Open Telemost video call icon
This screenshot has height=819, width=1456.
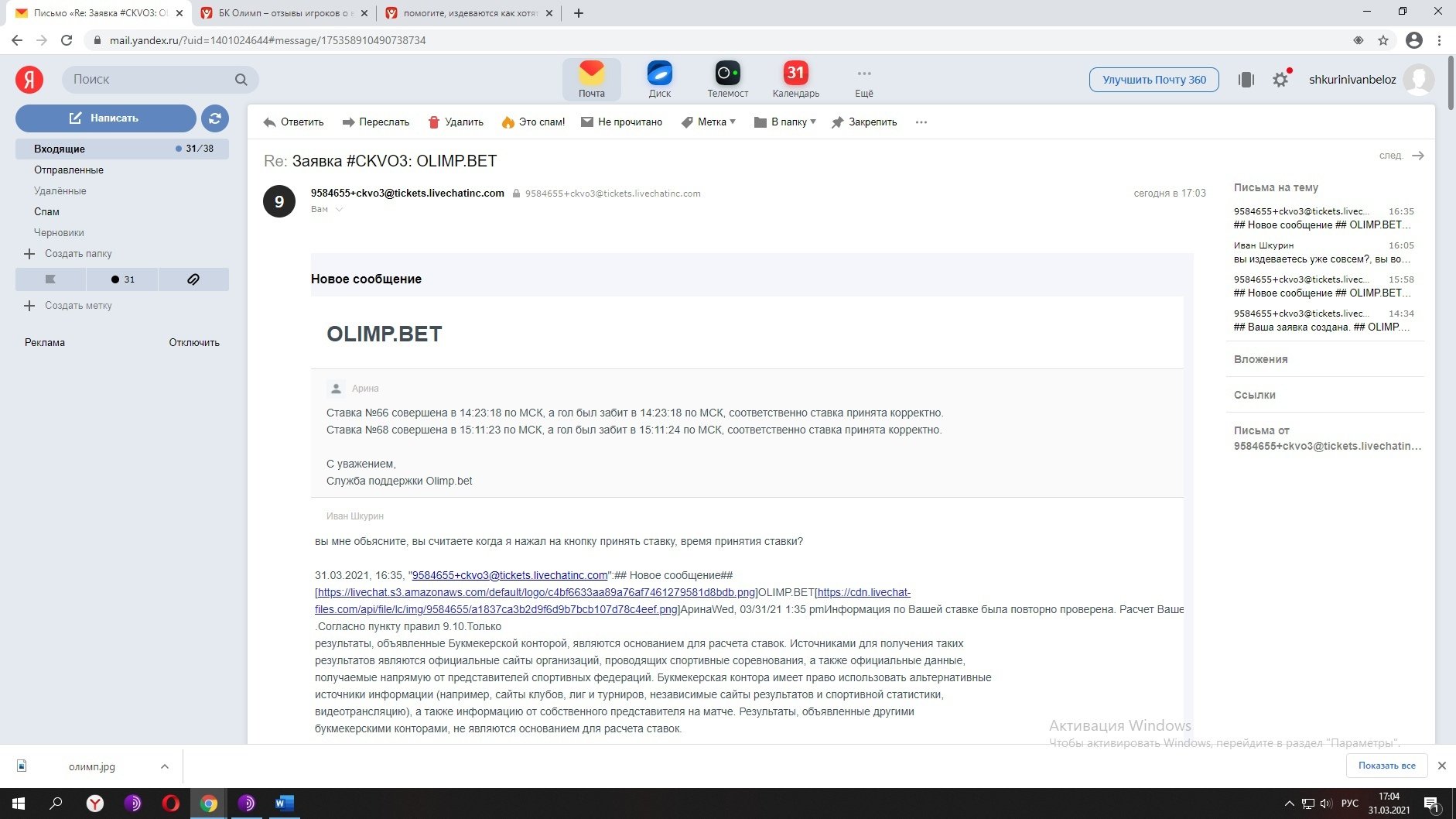coord(727,79)
